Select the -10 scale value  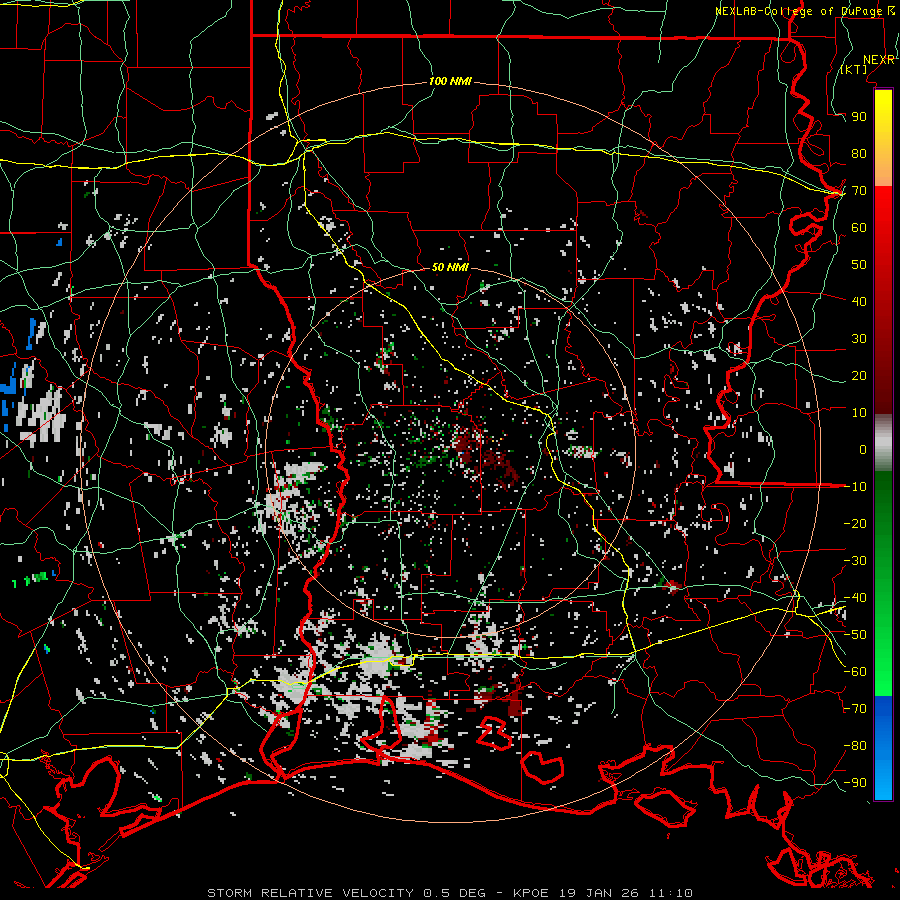pyautogui.click(x=855, y=487)
